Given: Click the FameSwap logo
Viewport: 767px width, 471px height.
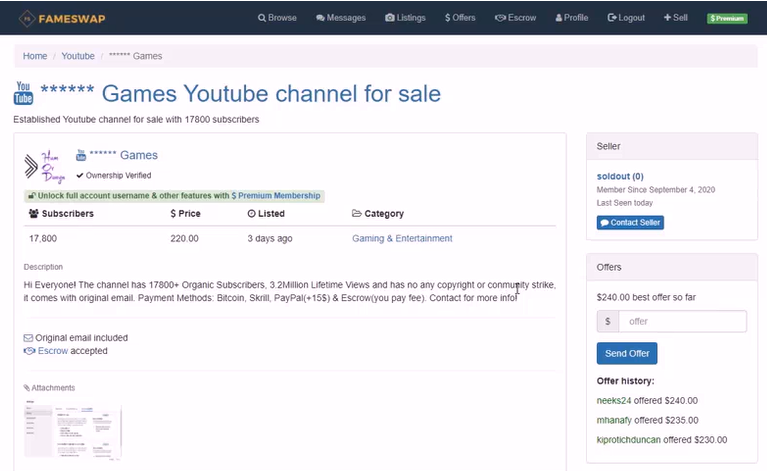Looking at the screenshot, I should (62, 19).
